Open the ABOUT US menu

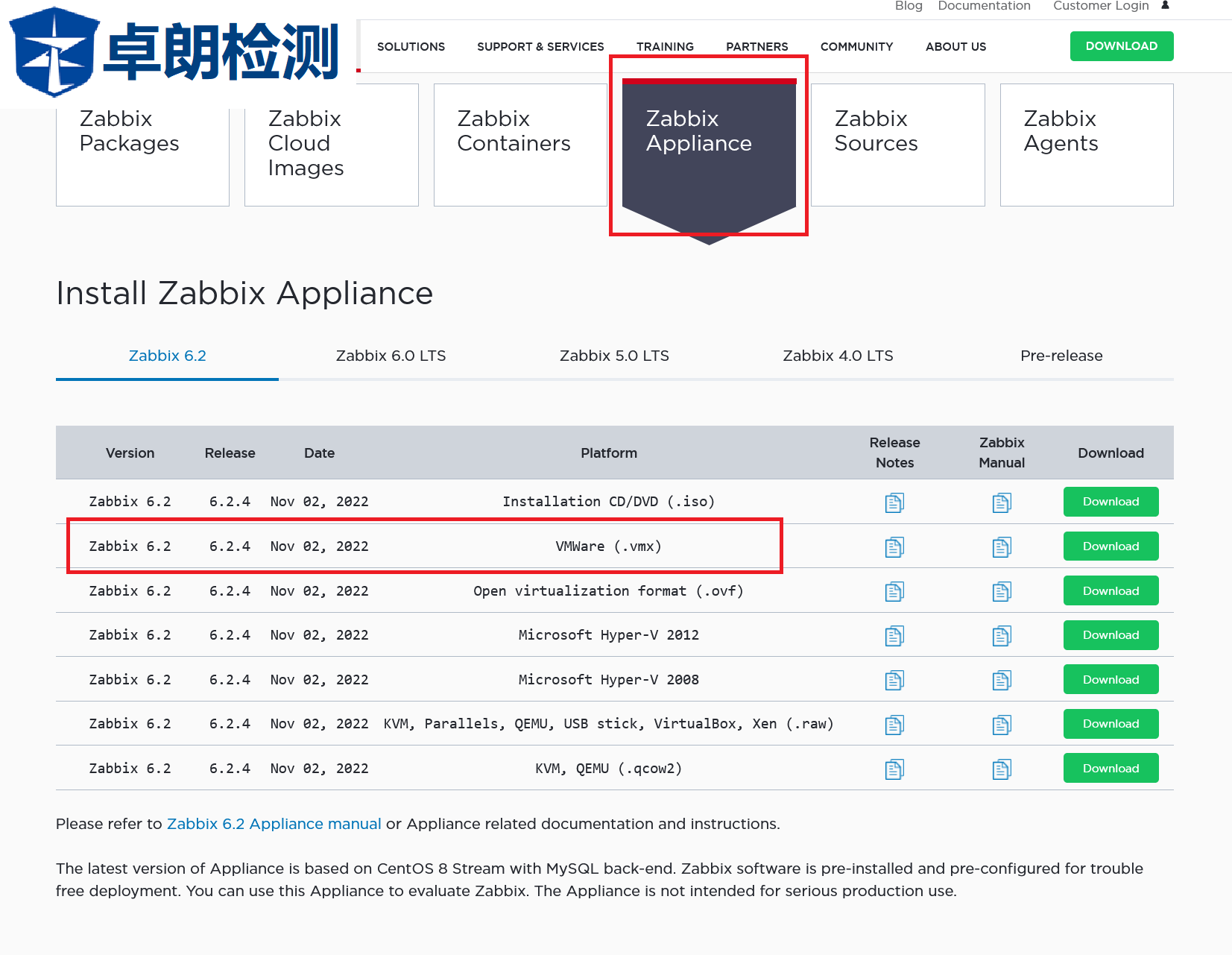tap(955, 46)
